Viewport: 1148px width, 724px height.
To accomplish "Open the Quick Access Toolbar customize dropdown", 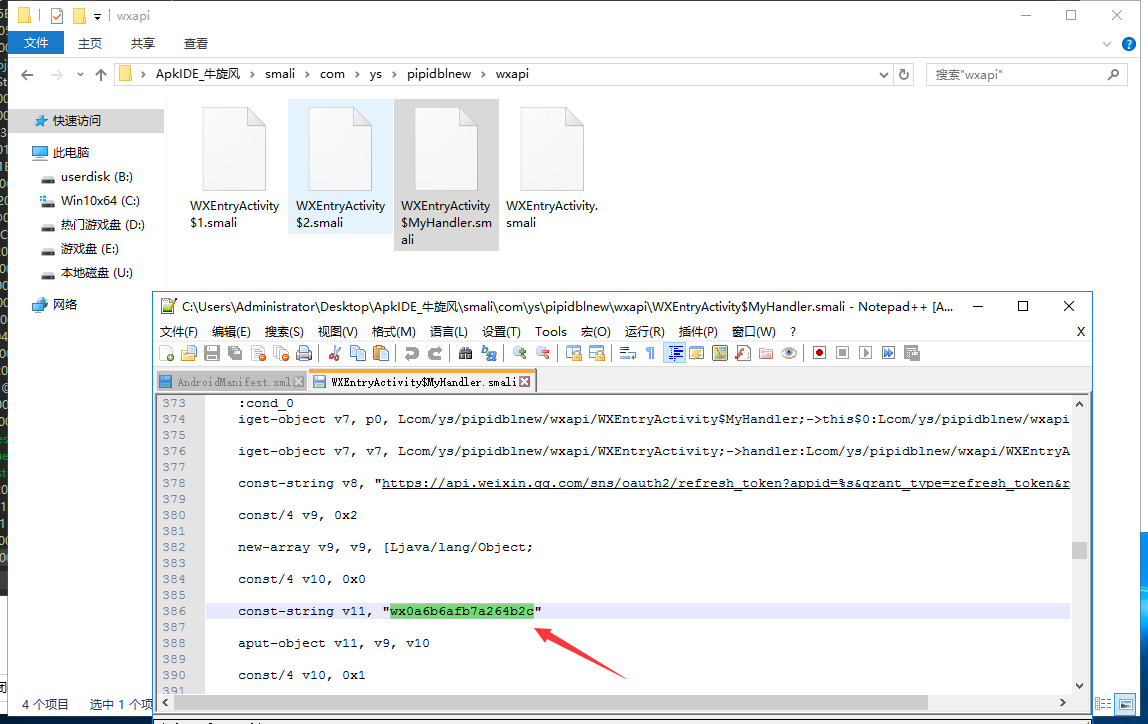I will tap(97, 16).
